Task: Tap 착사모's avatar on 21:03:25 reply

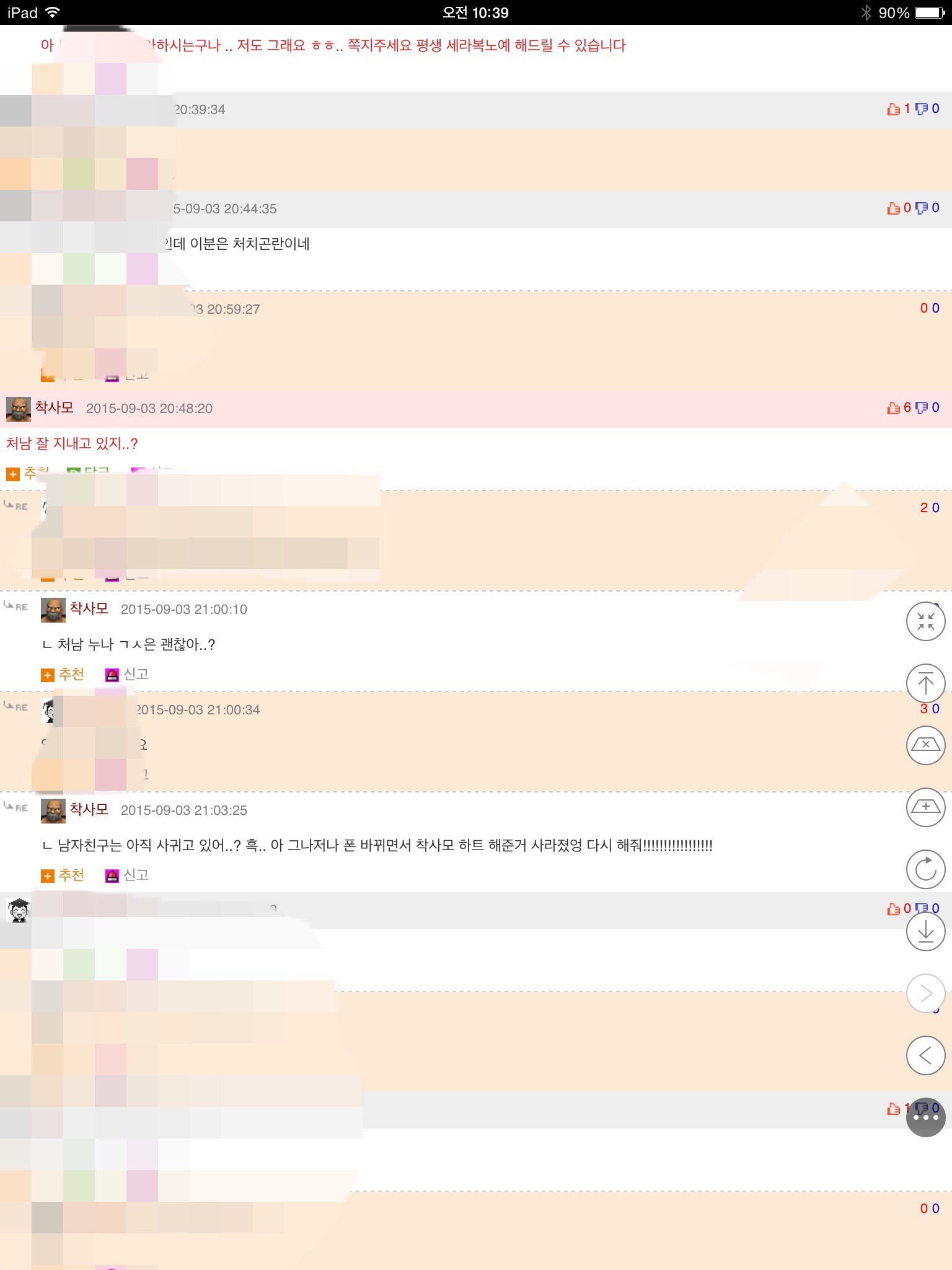Action: point(53,810)
